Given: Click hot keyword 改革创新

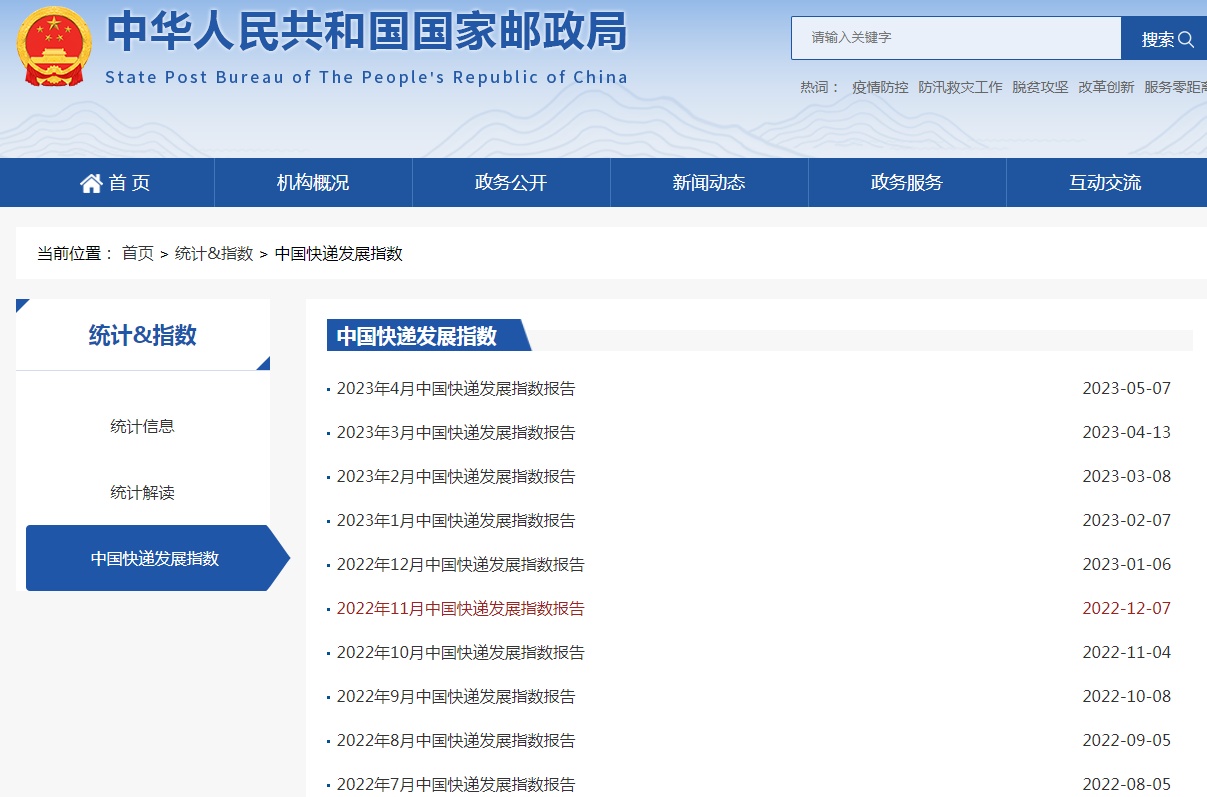Looking at the screenshot, I should click(1106, 87).
